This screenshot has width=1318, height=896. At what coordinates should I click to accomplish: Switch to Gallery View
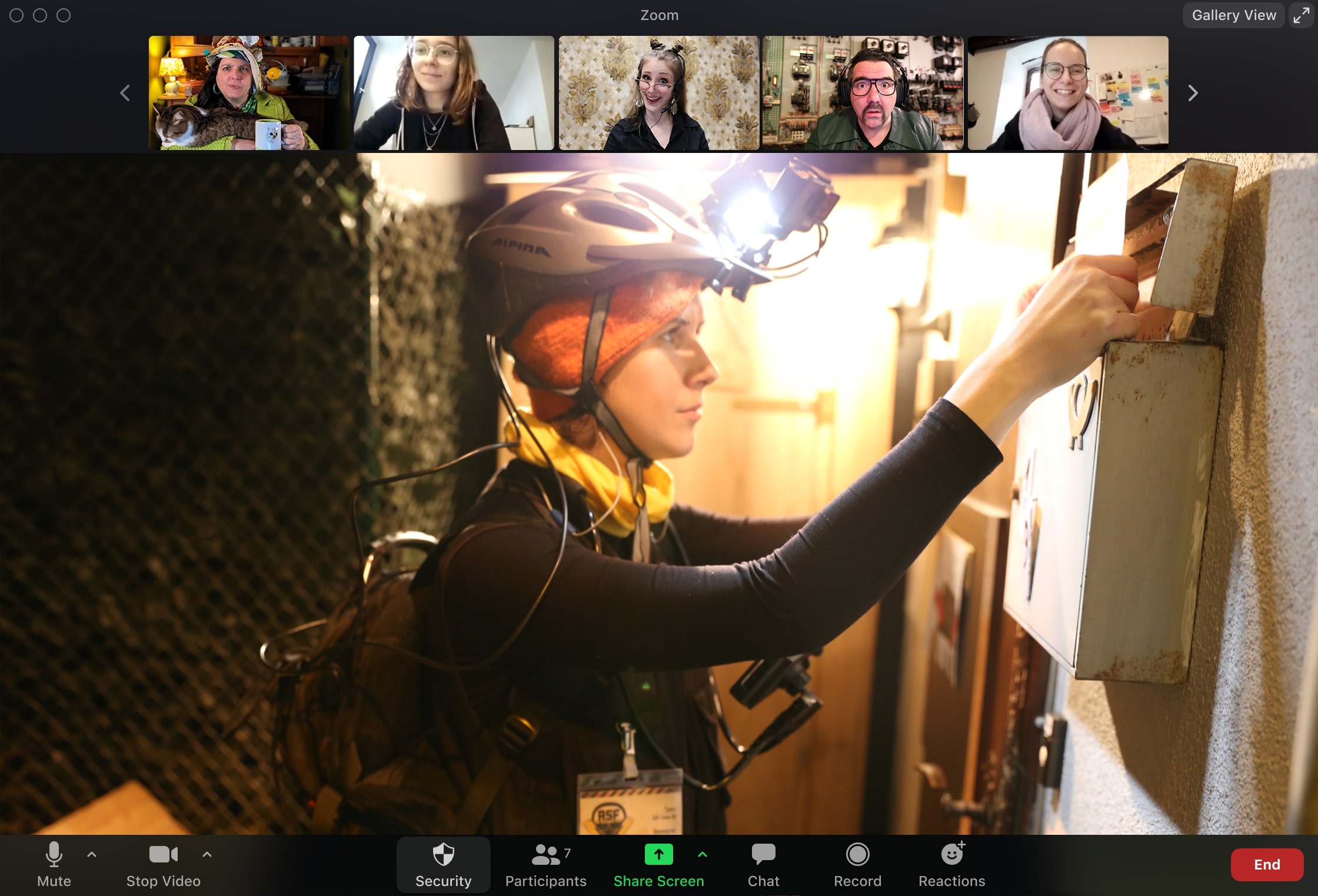pos(1234,15)
